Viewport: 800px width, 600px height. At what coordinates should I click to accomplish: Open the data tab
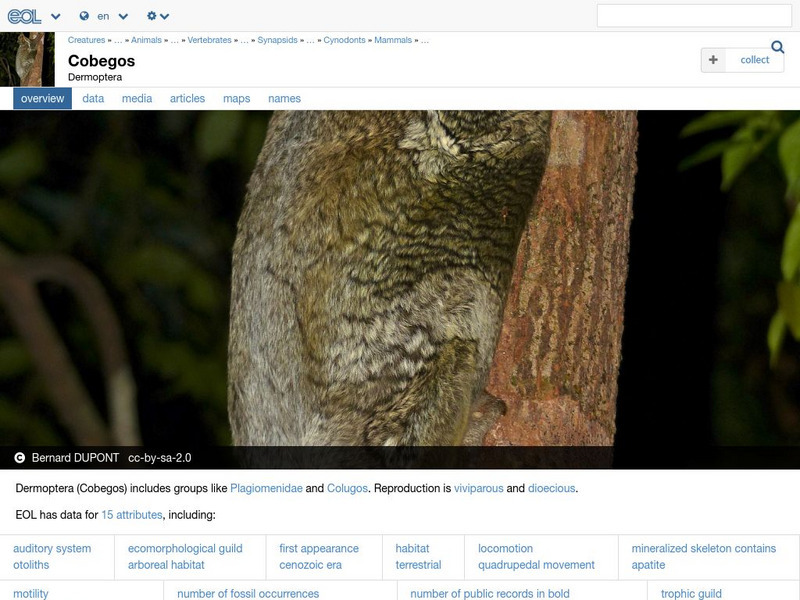92,98
